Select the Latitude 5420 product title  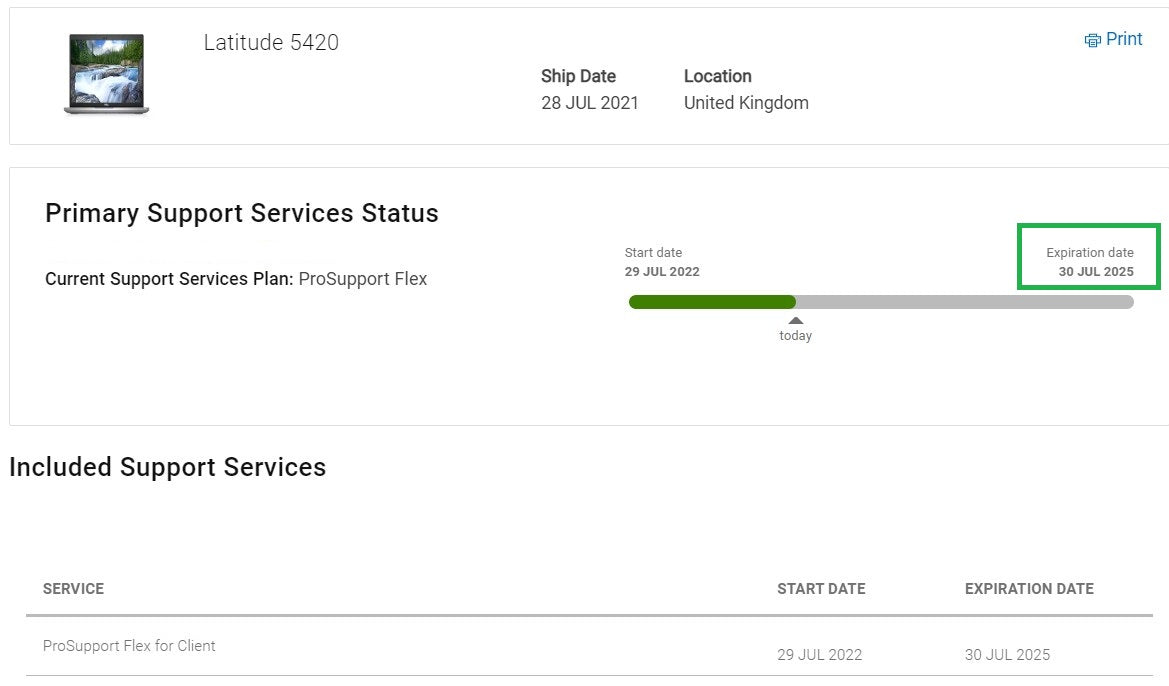point(271,42)
